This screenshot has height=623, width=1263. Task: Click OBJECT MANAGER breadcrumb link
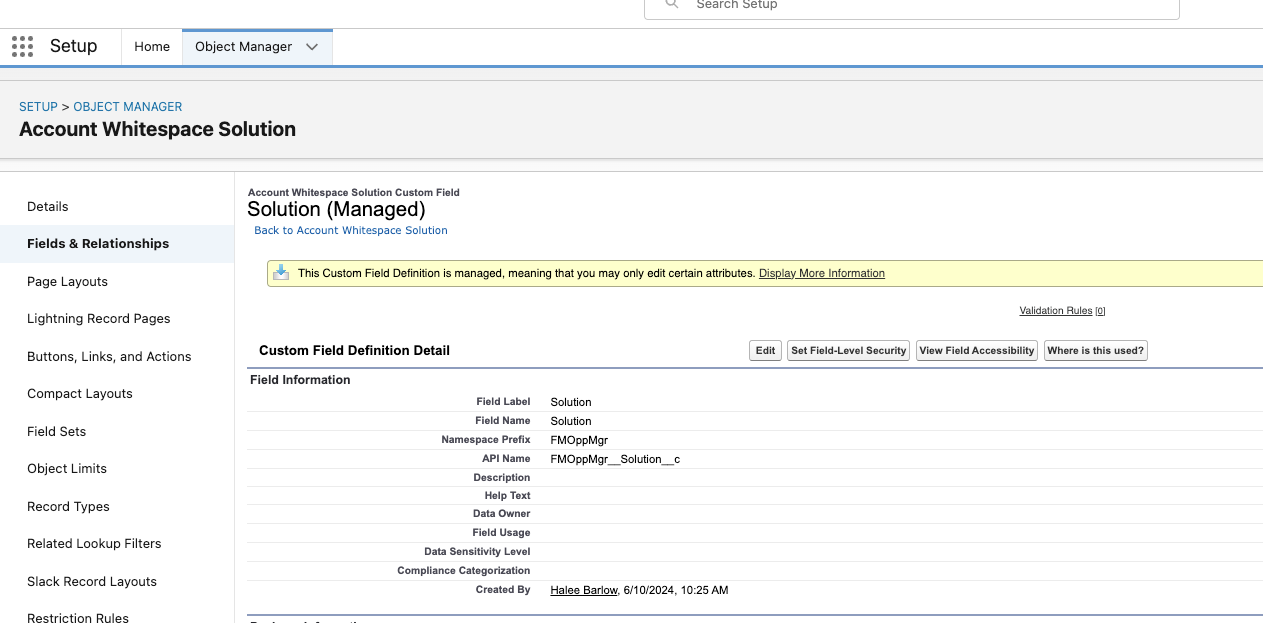(127, 107)
